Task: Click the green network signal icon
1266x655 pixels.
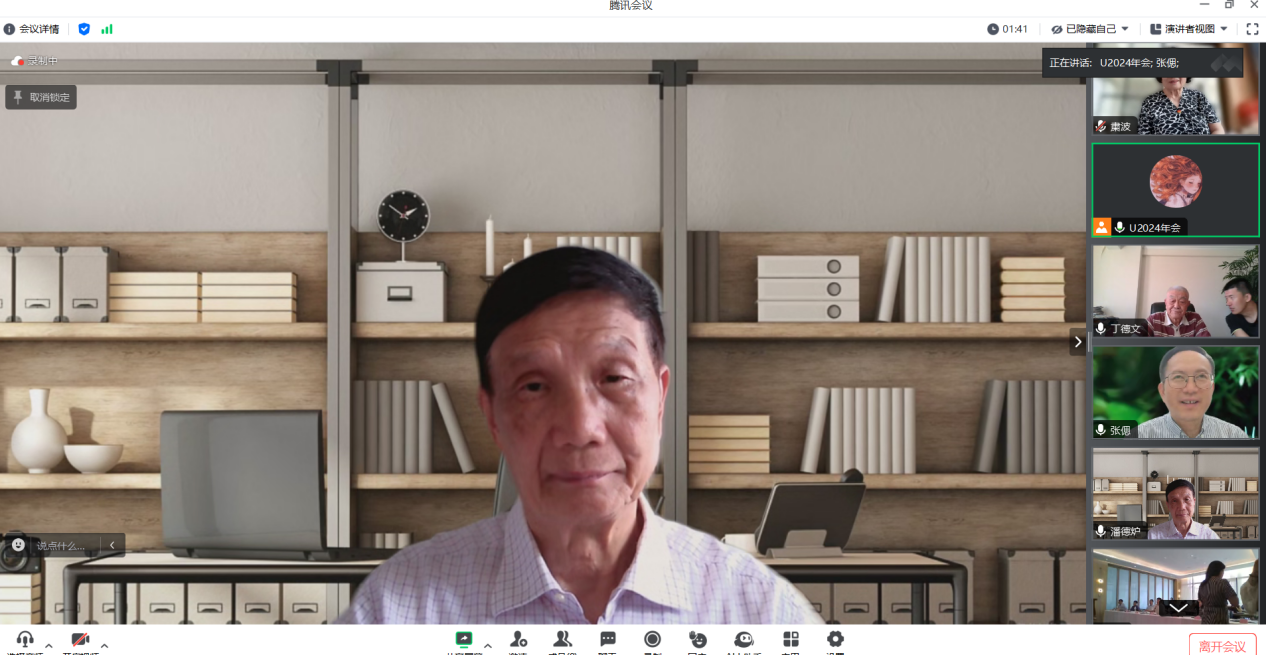Action: coord(107,29)
